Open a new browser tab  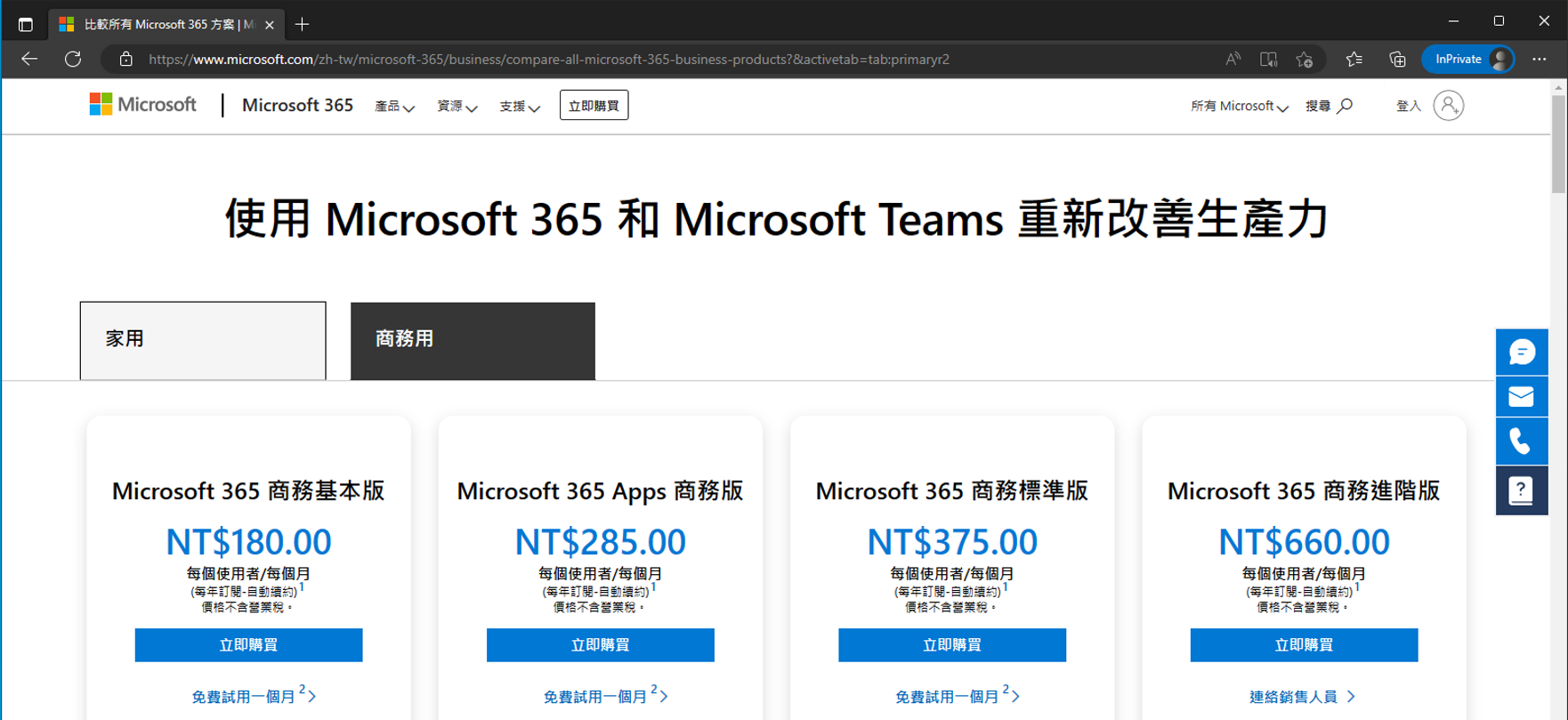(303, 24)
